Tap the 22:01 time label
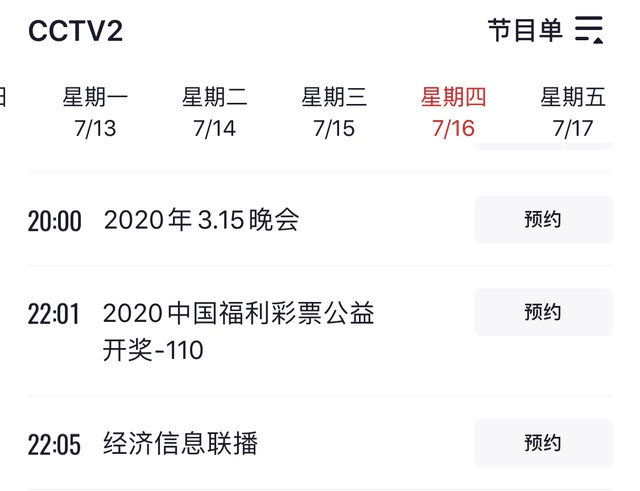Image resolution: width=640 pixels, height=491 pixels. (54, 314)
